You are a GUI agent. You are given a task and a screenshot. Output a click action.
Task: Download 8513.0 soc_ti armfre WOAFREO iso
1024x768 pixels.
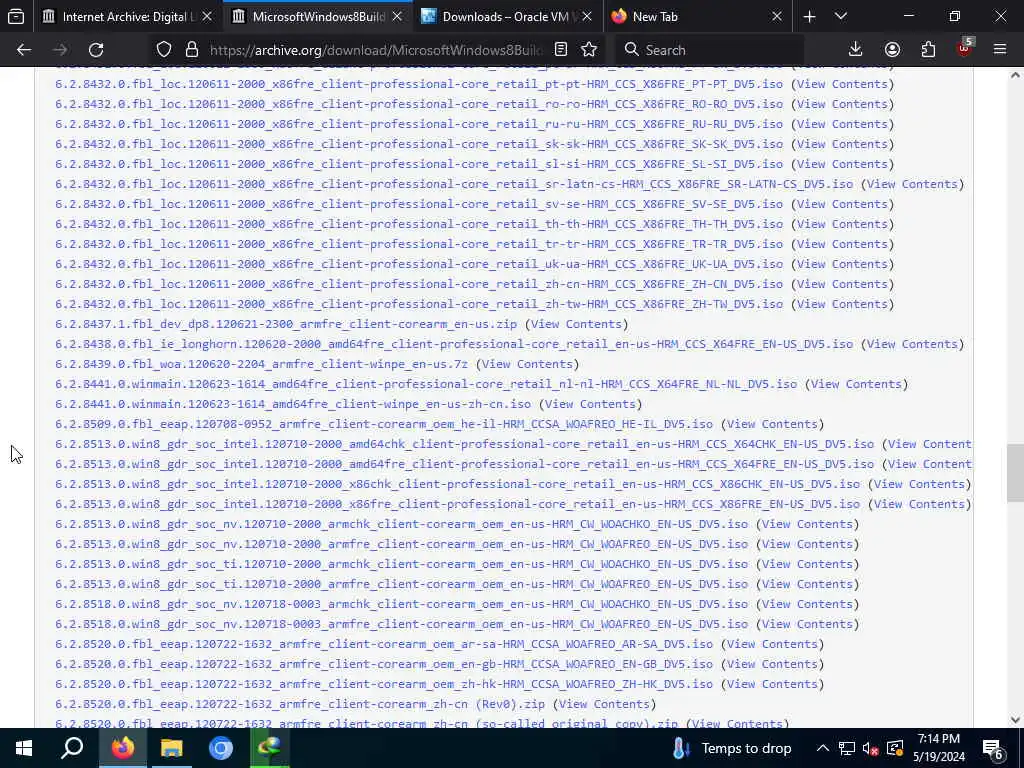(402, 584)
